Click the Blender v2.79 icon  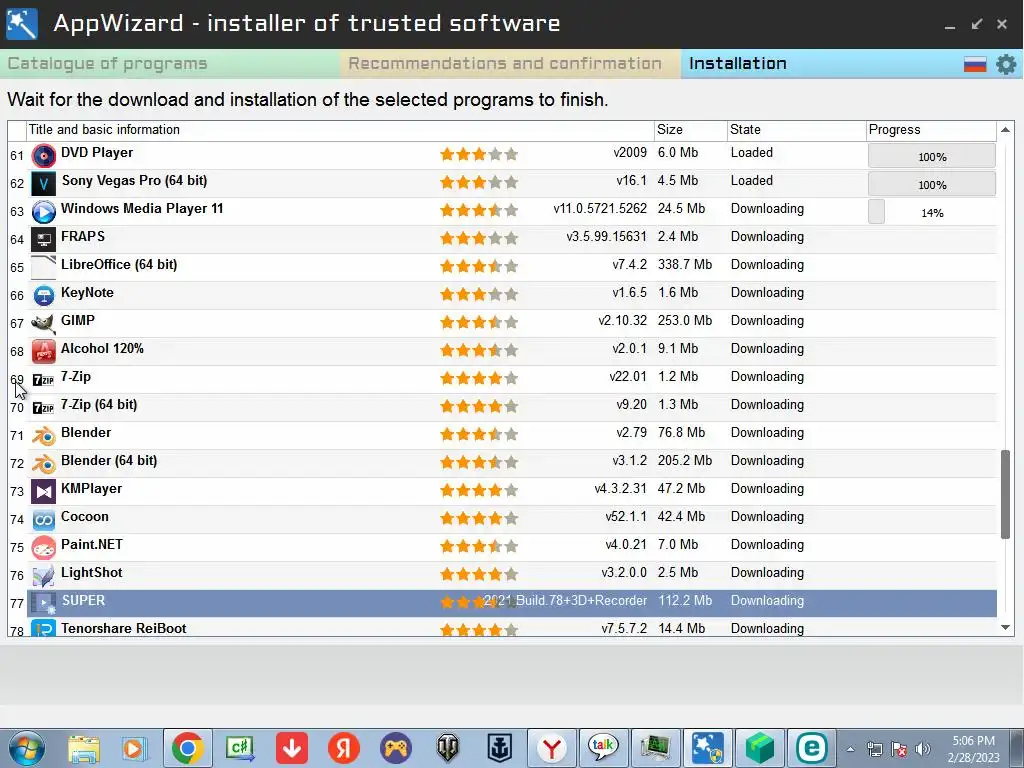(44, 436)
